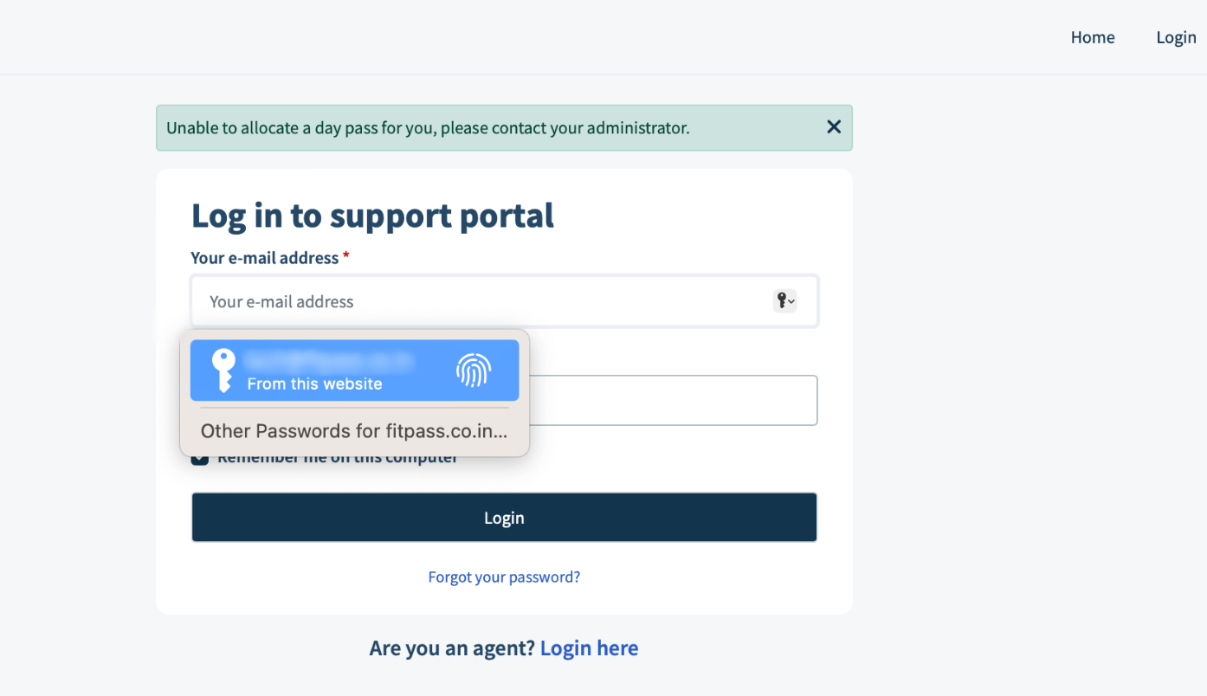Follow the agent "Login here" link
Screen dimensions: 1207x696
(x=589, y=648)
